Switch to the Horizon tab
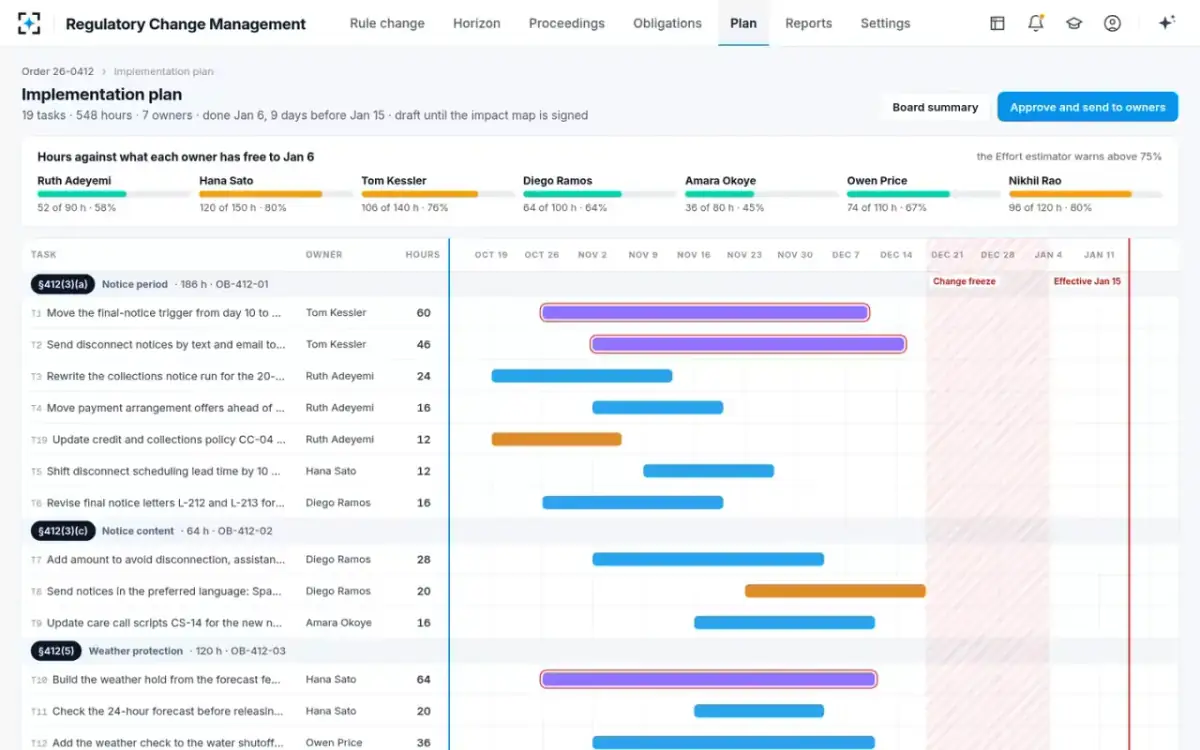 click(x=477, y=23)
